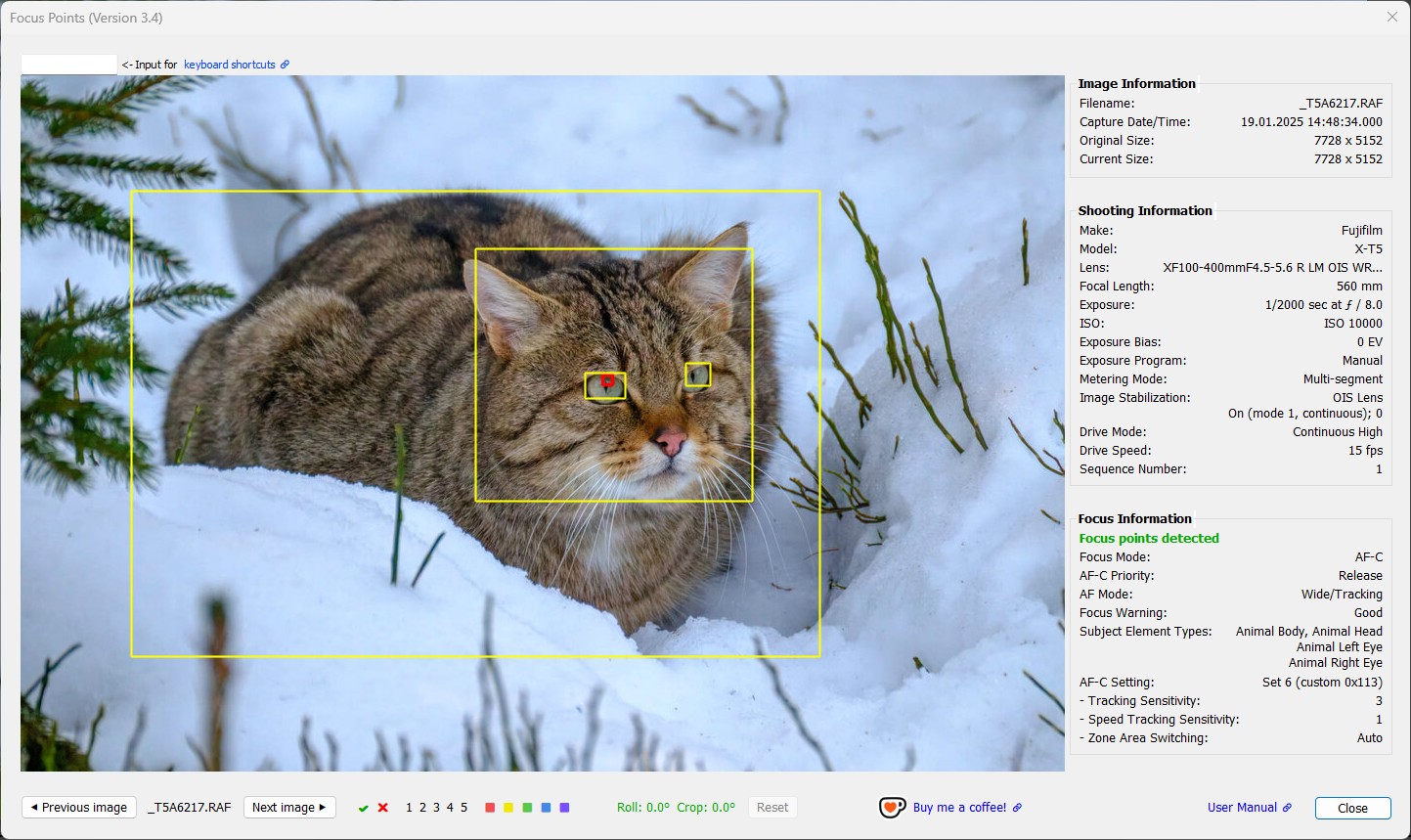Screen dimensions: 1411x840
Task: Close the window with the title bar X
Action: click(x=1392, y=17)
